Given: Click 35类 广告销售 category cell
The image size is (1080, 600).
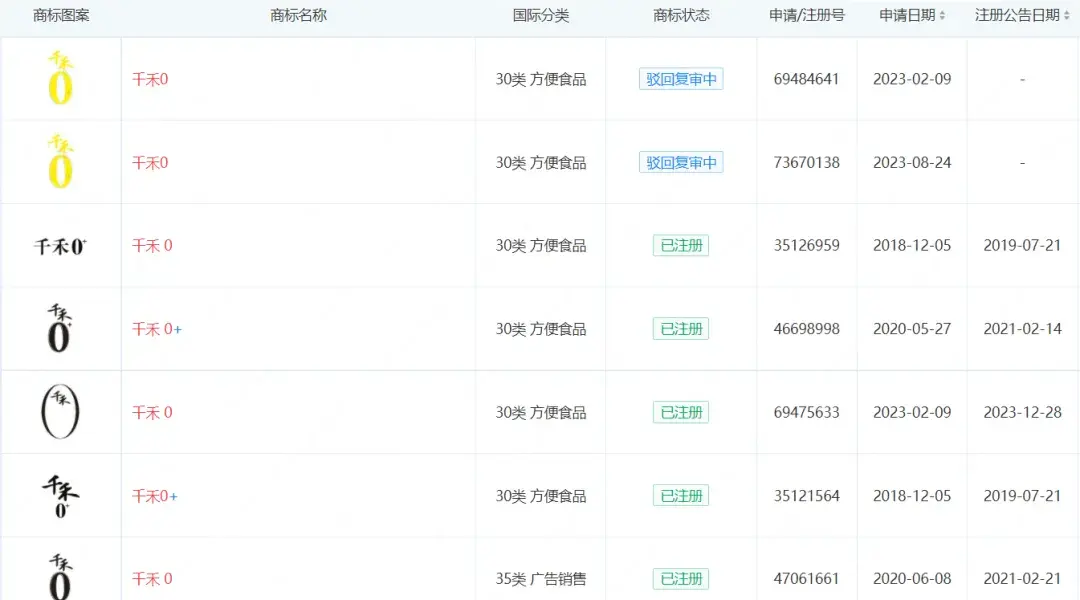Looking at the screenshot, I should [541, 579].
